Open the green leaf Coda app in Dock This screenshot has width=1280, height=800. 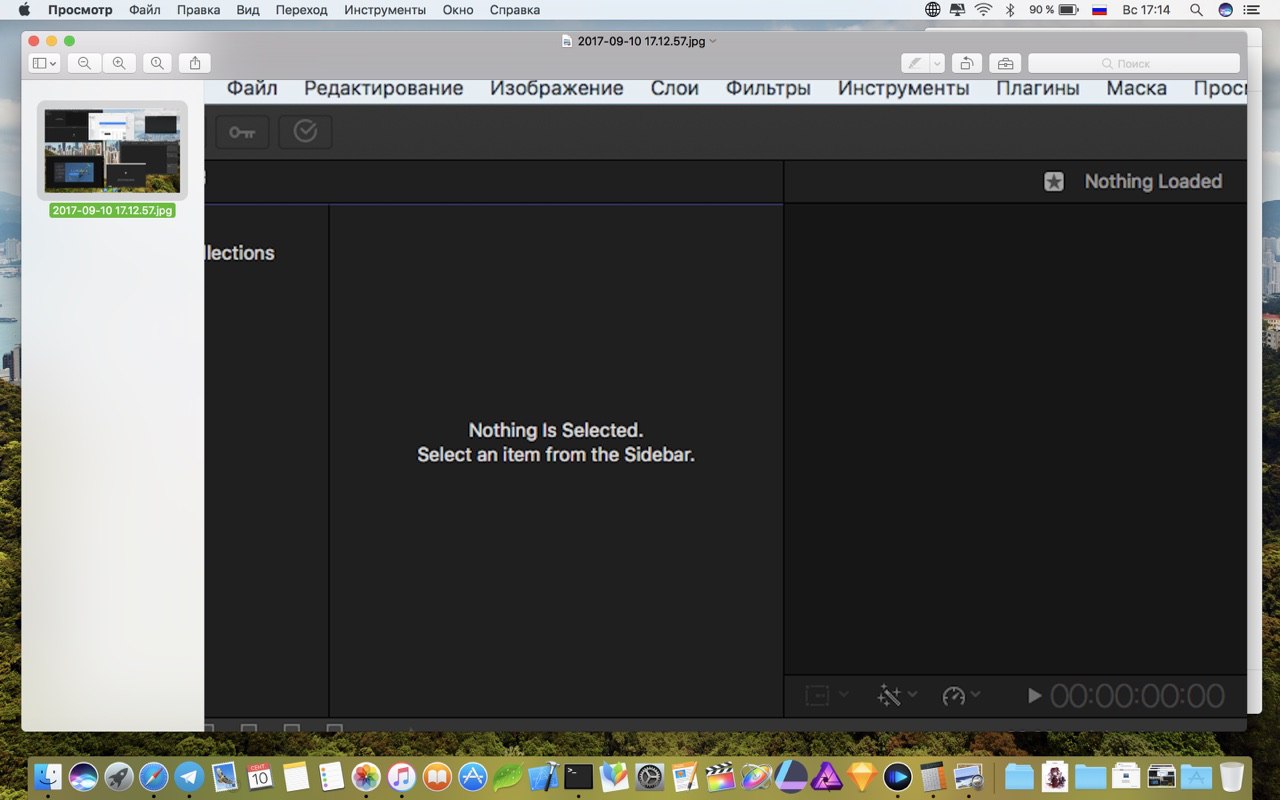pyautogui.click(x=507, y=776)
